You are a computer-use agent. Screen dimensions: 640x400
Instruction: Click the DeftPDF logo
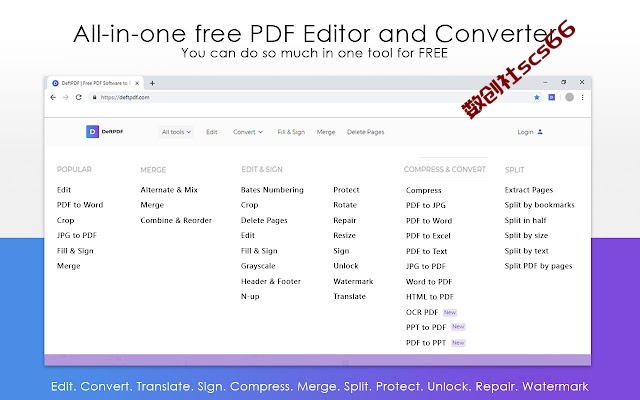coord(105,131)
